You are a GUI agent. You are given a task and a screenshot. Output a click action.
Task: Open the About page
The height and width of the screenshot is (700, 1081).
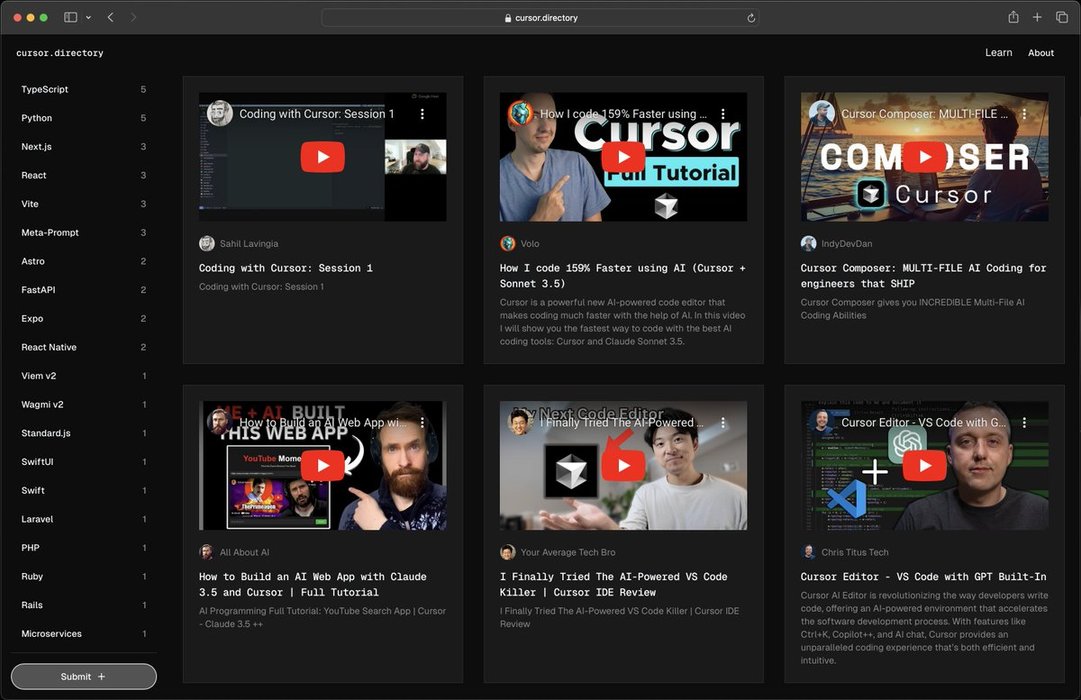[1041, 53]
